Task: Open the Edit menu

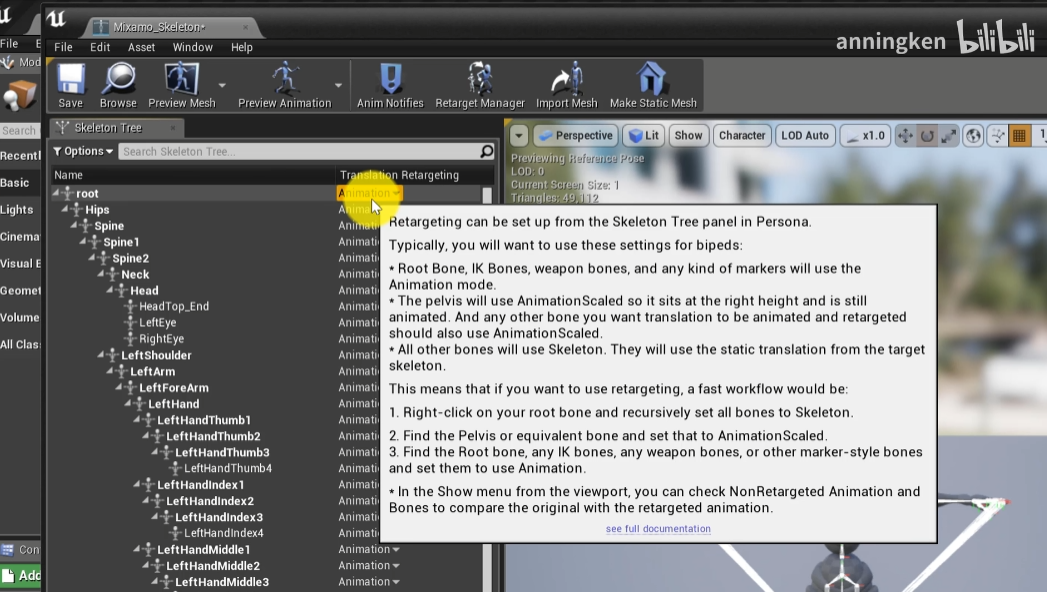Action: click(x=100, y=47)
